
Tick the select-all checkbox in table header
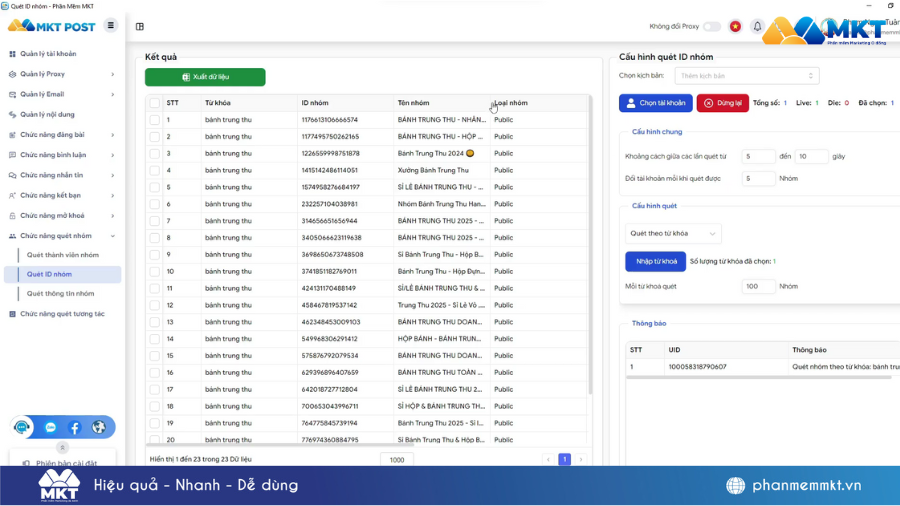(x=154, y=103)
